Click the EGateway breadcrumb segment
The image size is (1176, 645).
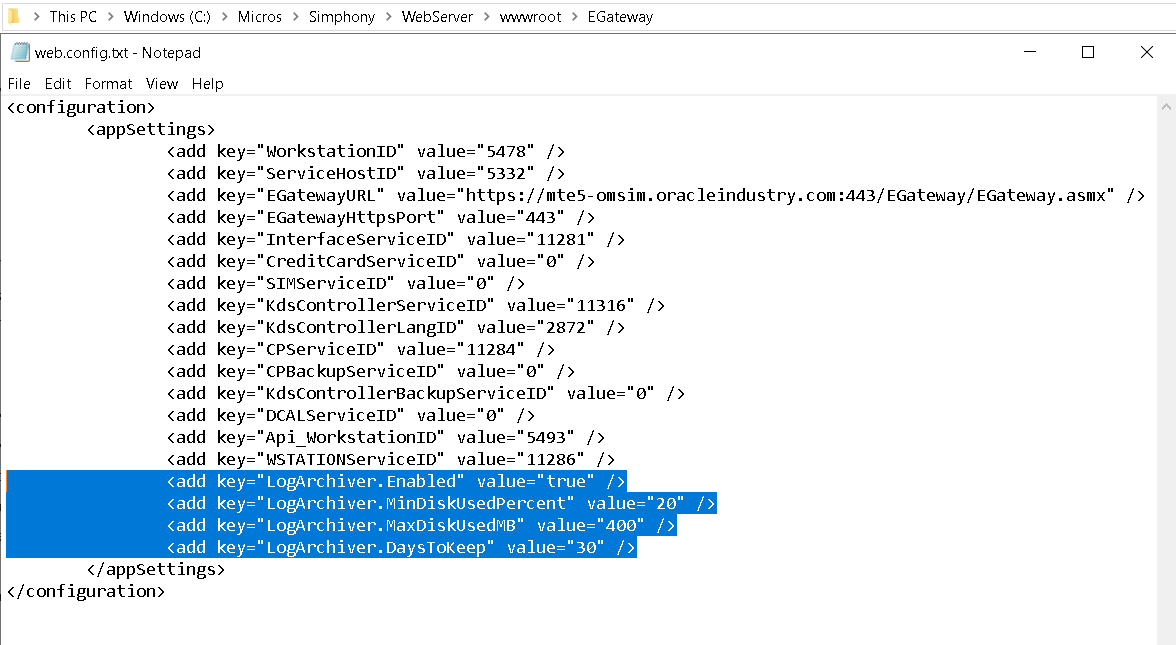[620, 17]
